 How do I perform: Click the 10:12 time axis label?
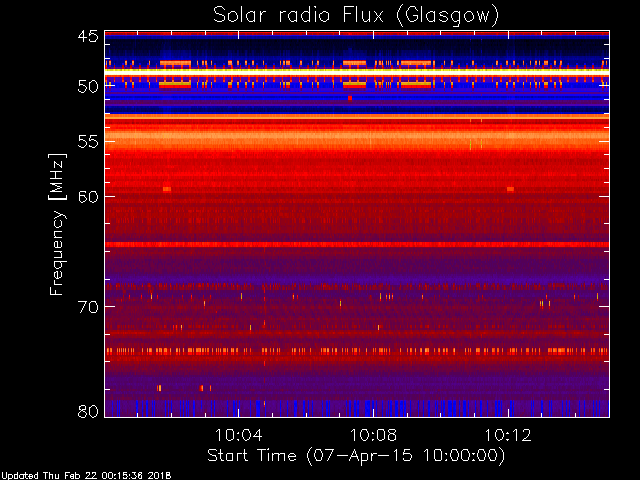508,435
